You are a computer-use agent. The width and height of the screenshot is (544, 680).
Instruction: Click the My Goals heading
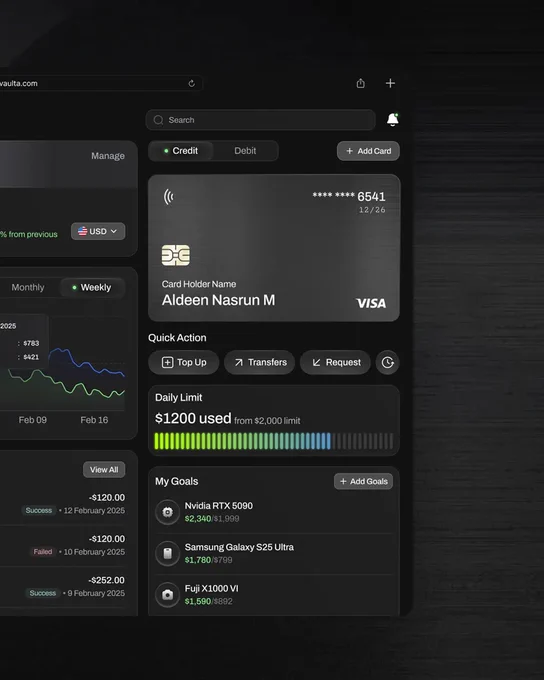177,481
